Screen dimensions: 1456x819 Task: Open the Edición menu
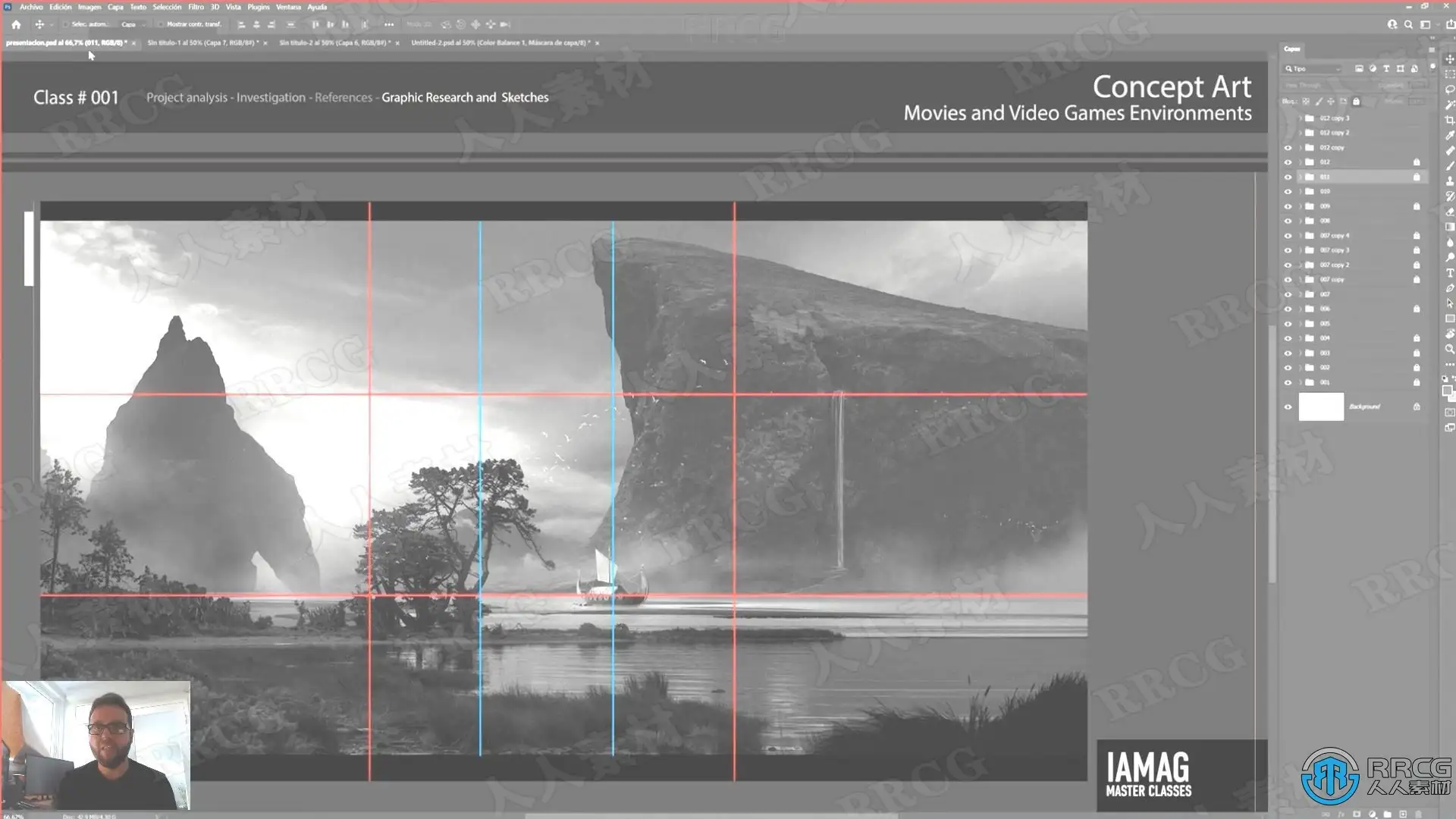click(x=61, y=7)
